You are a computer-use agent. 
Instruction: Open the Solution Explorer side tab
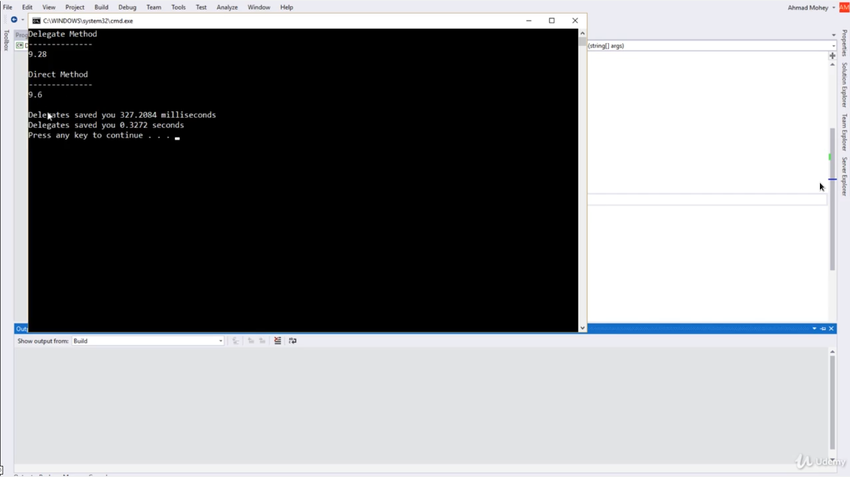844,85
